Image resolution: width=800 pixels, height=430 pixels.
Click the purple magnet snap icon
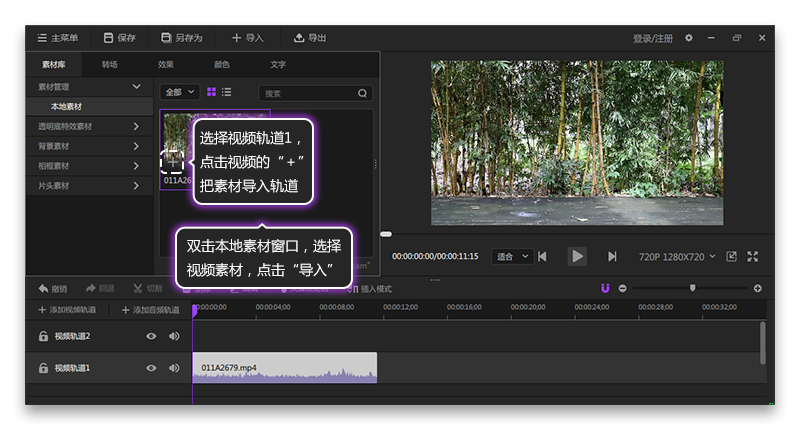605,288
